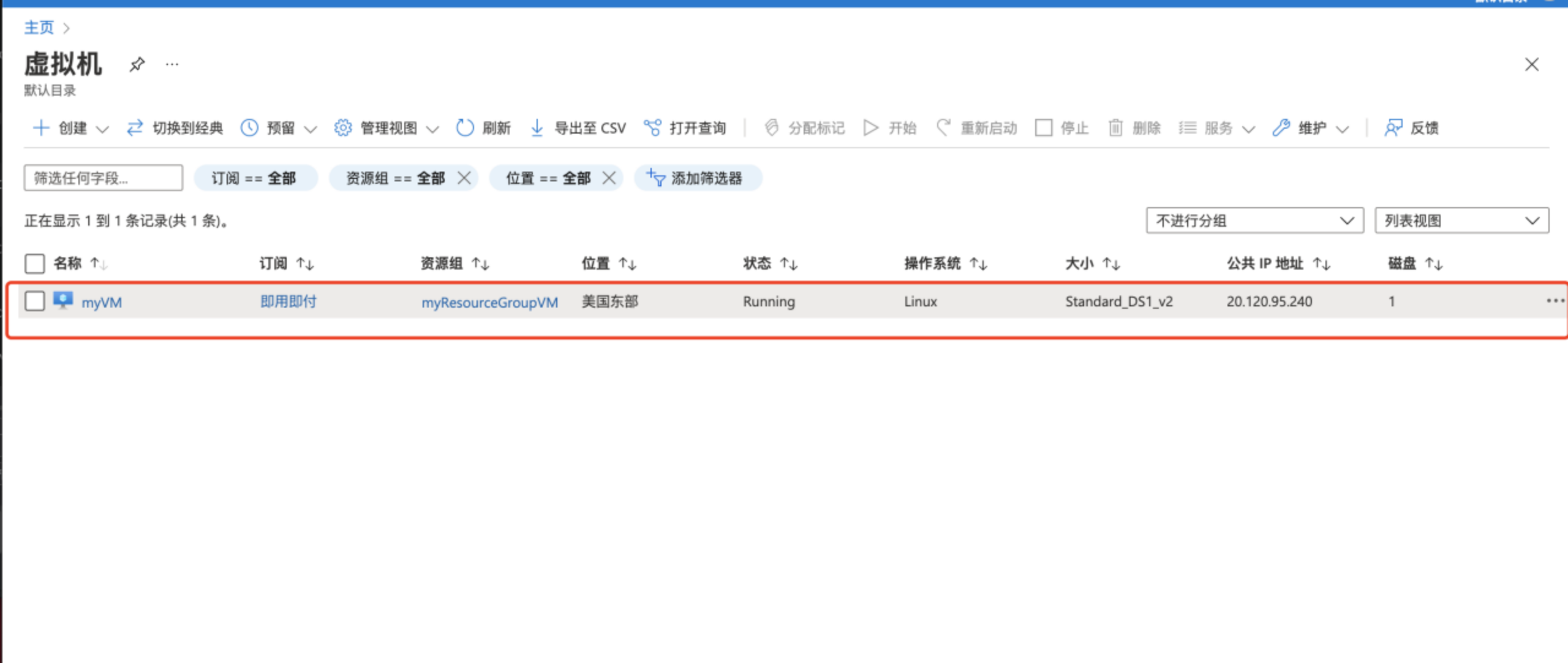The width and height of the screenshot is (1568, 663).
Task: Sort by 大小 column header
Action: pyautogui.click(x=1093, y=263)
